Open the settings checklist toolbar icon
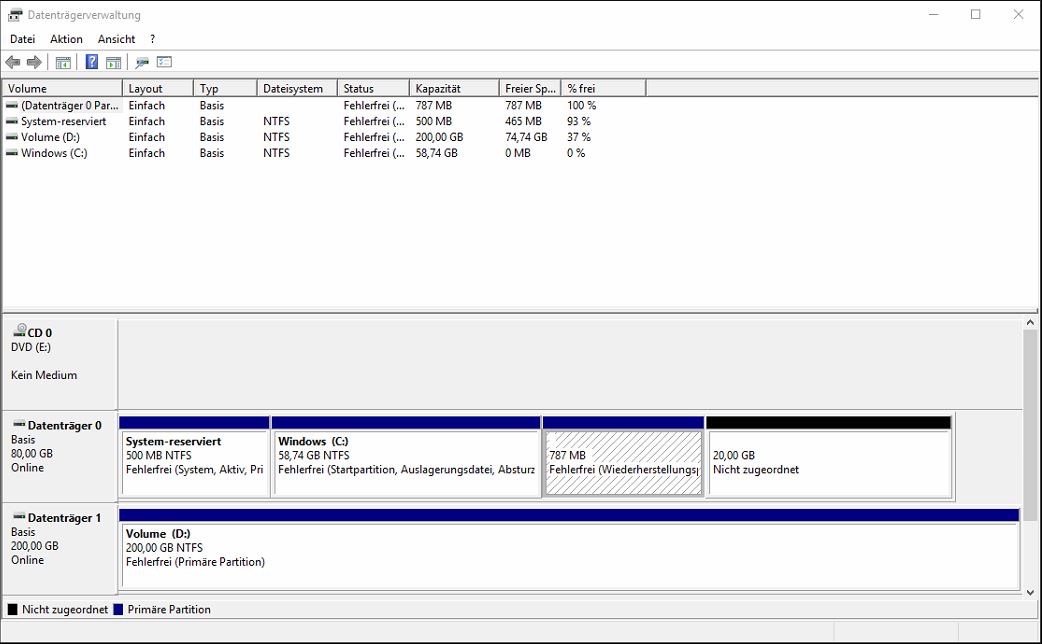The height and width of the screenshot is (644, 1042). (165, 62)
